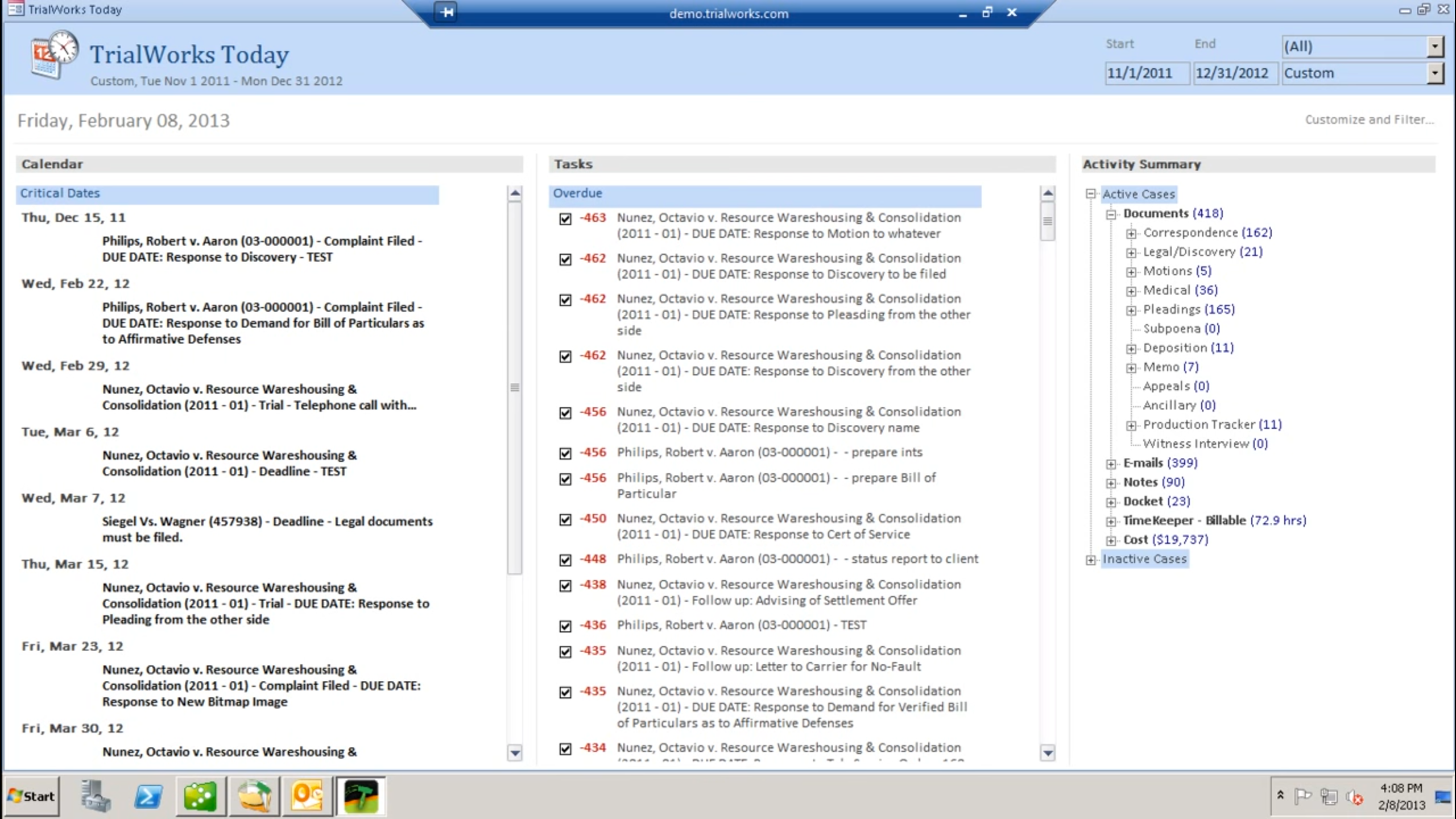Click the show desktop tray icon
1456x819 pixels.
pos(1443,796)
